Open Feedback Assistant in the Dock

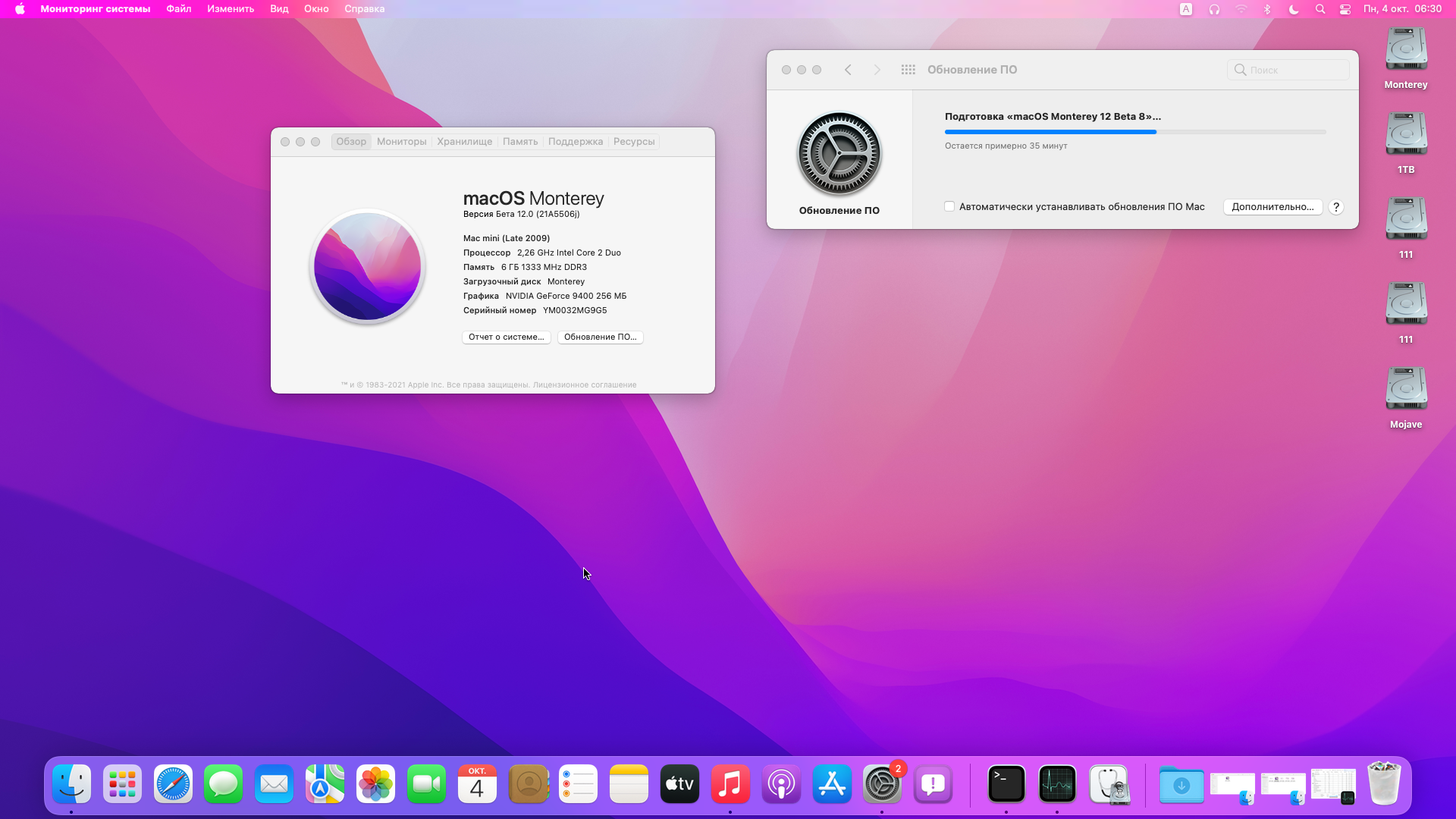[x=933, y=784]
